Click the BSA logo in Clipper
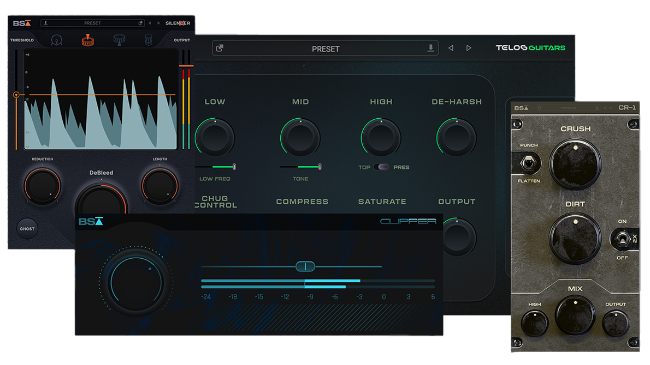 90,221
